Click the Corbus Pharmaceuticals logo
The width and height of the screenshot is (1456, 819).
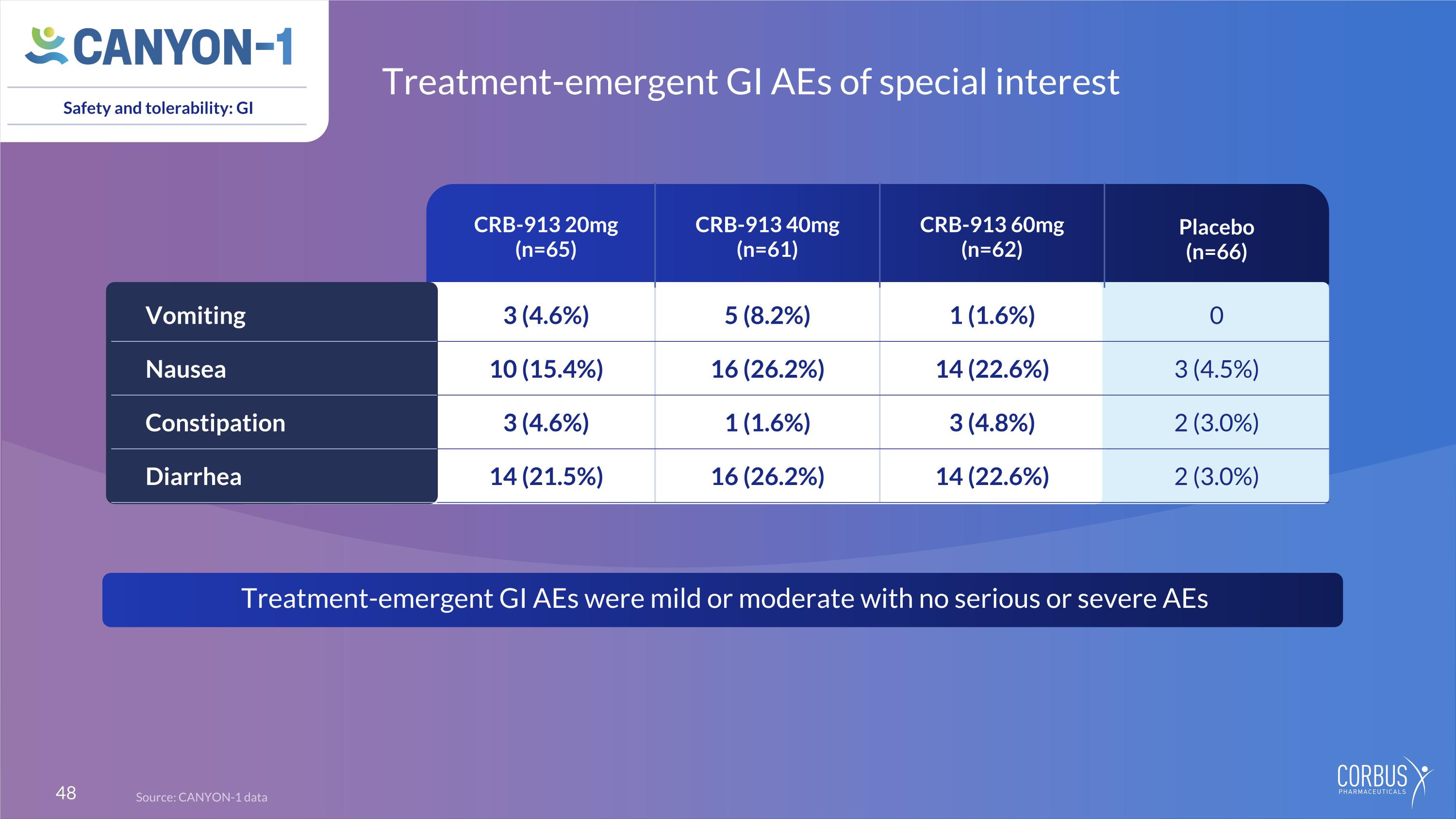[x=1385, y=782]
